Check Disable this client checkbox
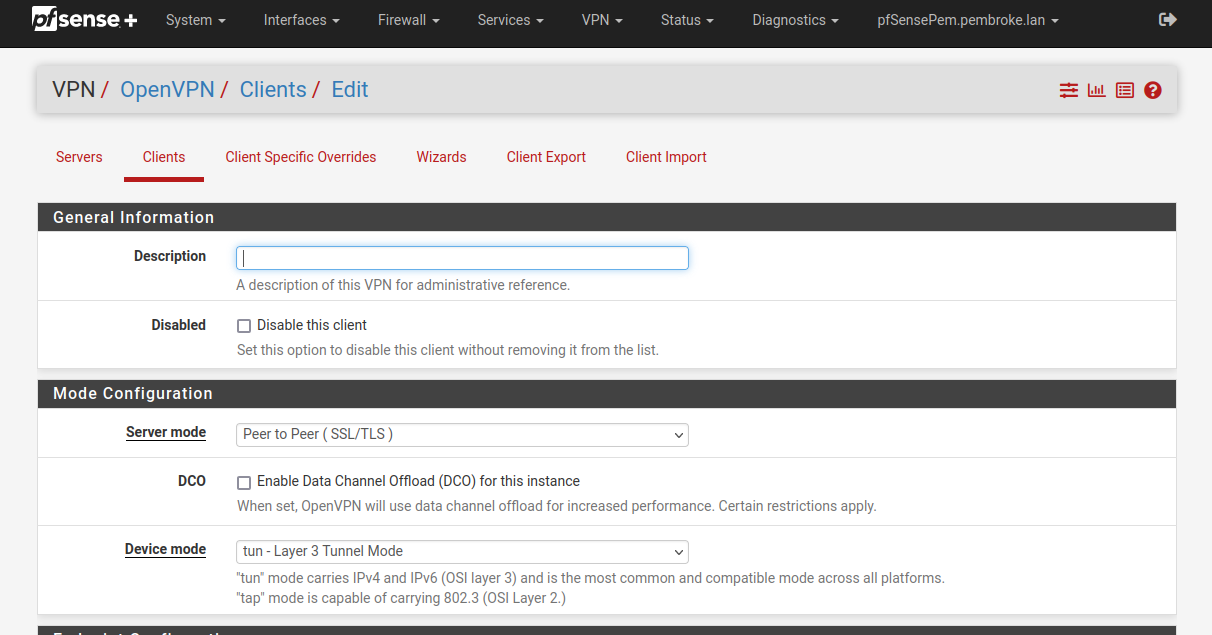This screenshot has height=635, width=1212. coord(244,326)
